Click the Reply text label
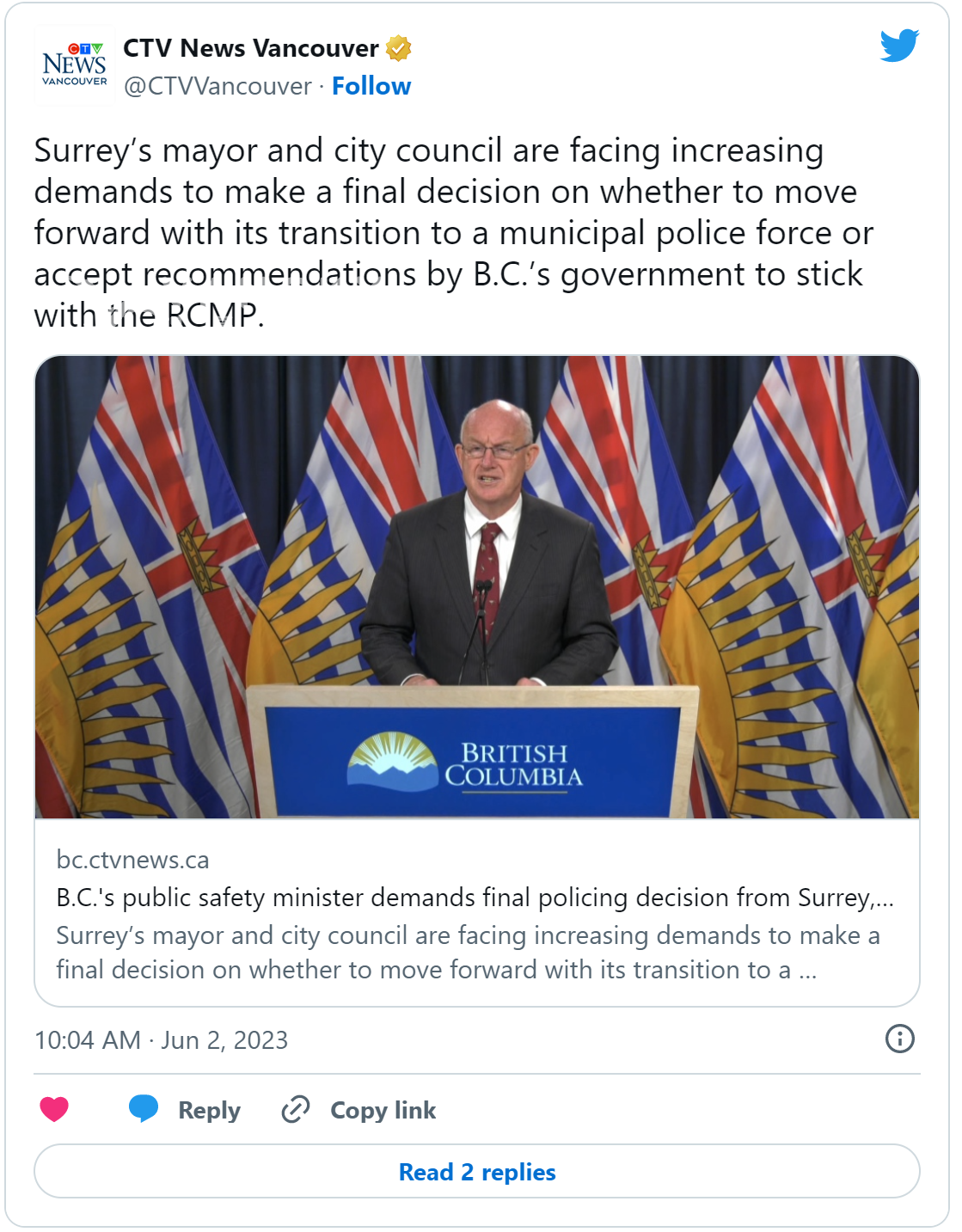Image resolution: width=962 pixels, height=1232 pixels. click(209, 1110)
